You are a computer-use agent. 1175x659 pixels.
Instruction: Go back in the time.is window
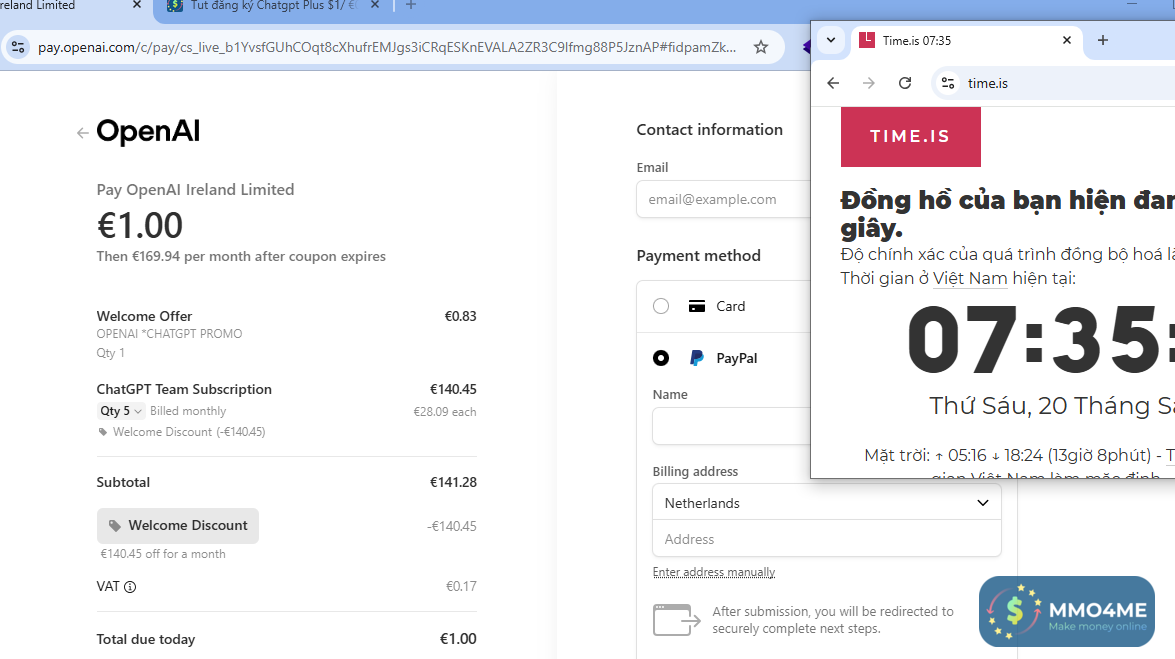(x=833, y=83)
